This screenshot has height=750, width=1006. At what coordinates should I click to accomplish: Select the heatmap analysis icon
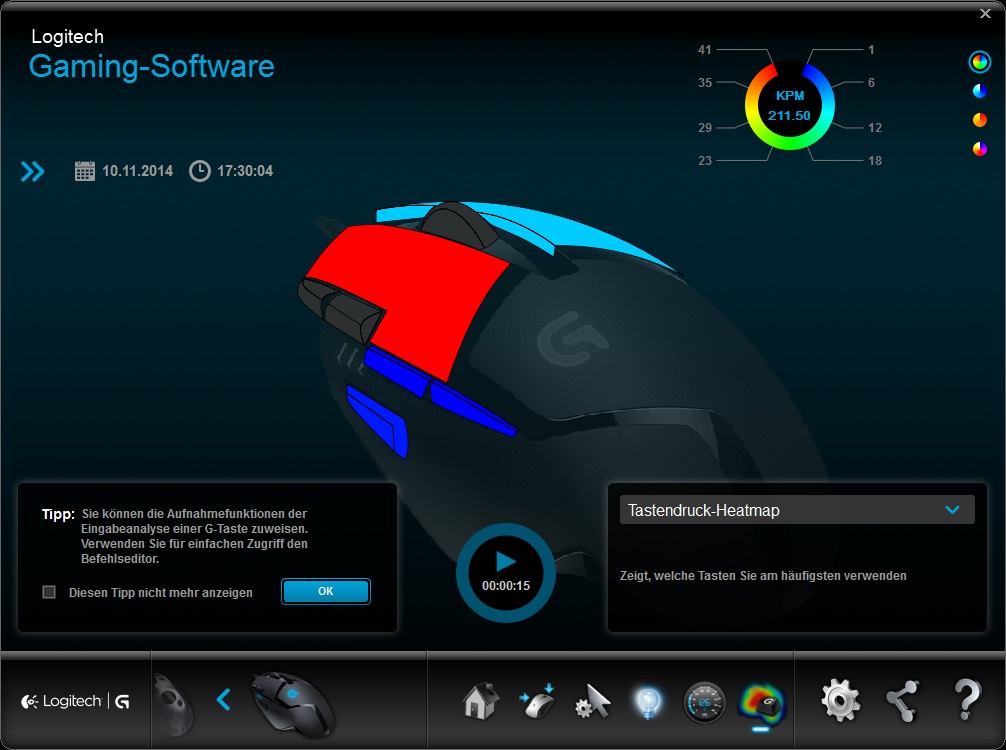760,703
